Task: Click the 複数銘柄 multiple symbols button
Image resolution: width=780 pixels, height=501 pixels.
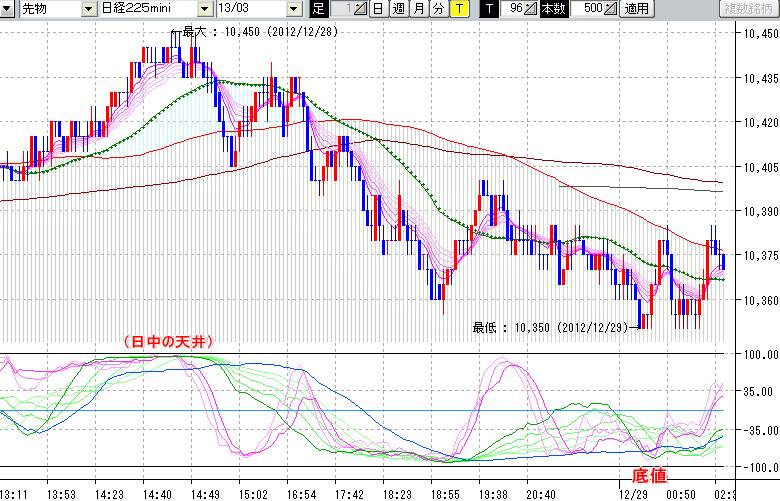Action: 747,9
